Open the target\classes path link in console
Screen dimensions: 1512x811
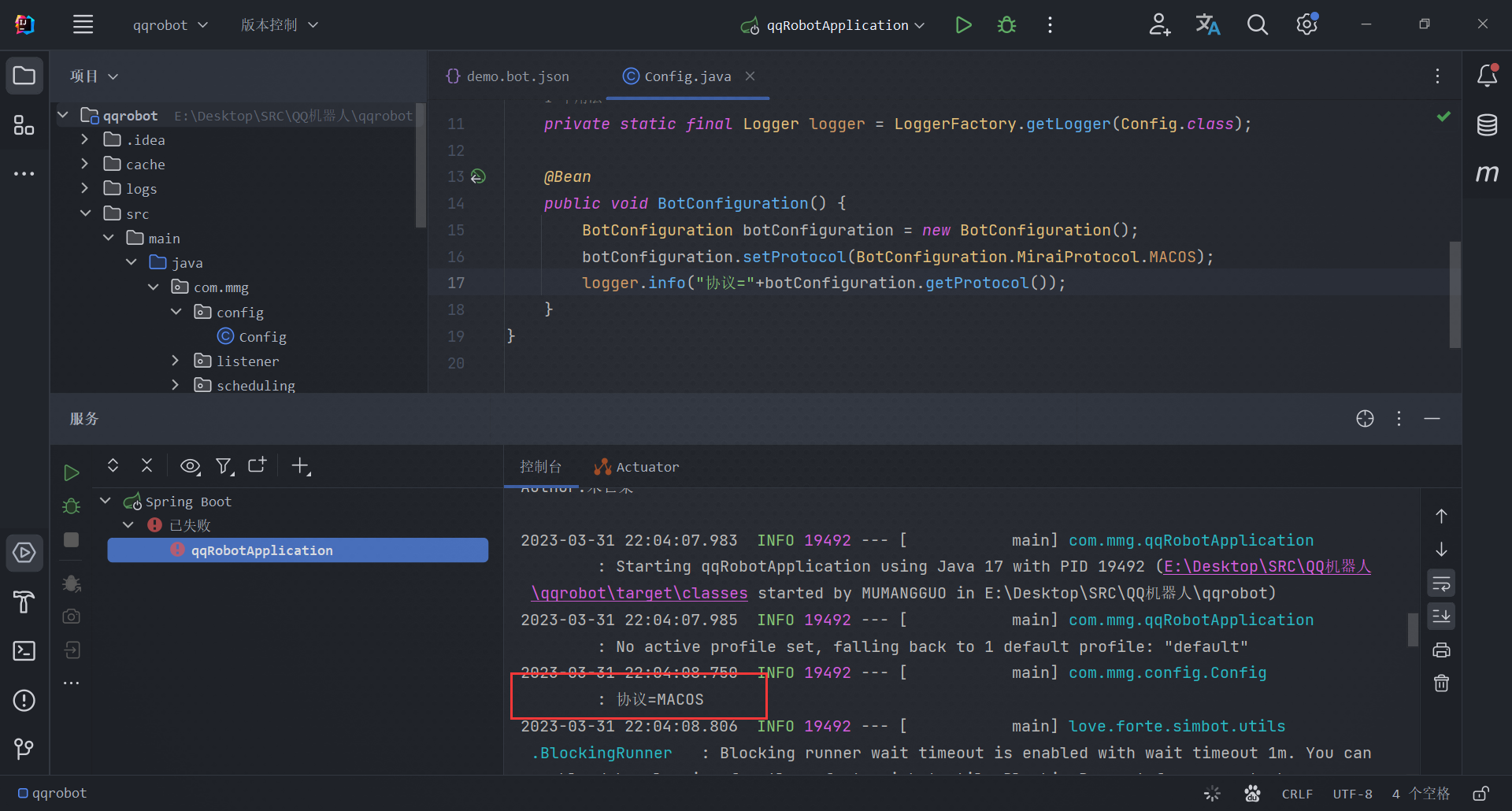pyautogui.click(x=639, y=593)
